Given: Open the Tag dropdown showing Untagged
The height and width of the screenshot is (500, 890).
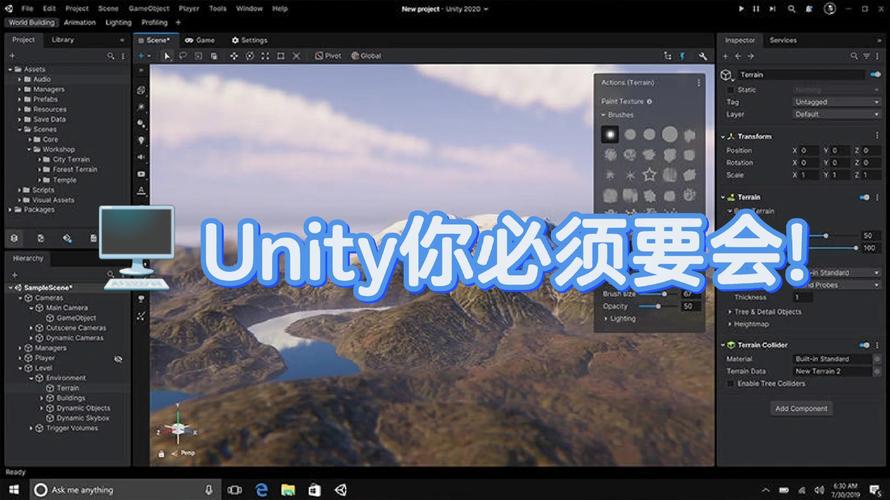Looking at the screenshot, I should [837, 102].
